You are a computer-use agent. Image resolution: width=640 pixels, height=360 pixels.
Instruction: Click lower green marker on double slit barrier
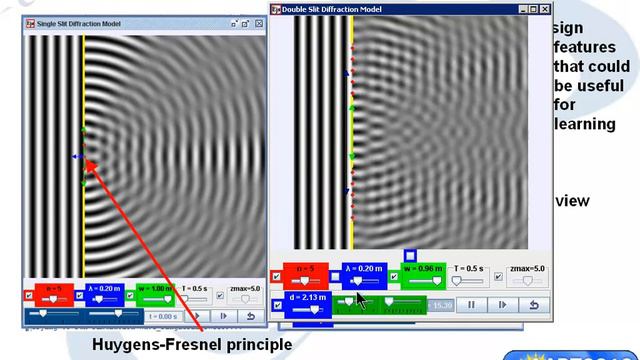(352, 156)
